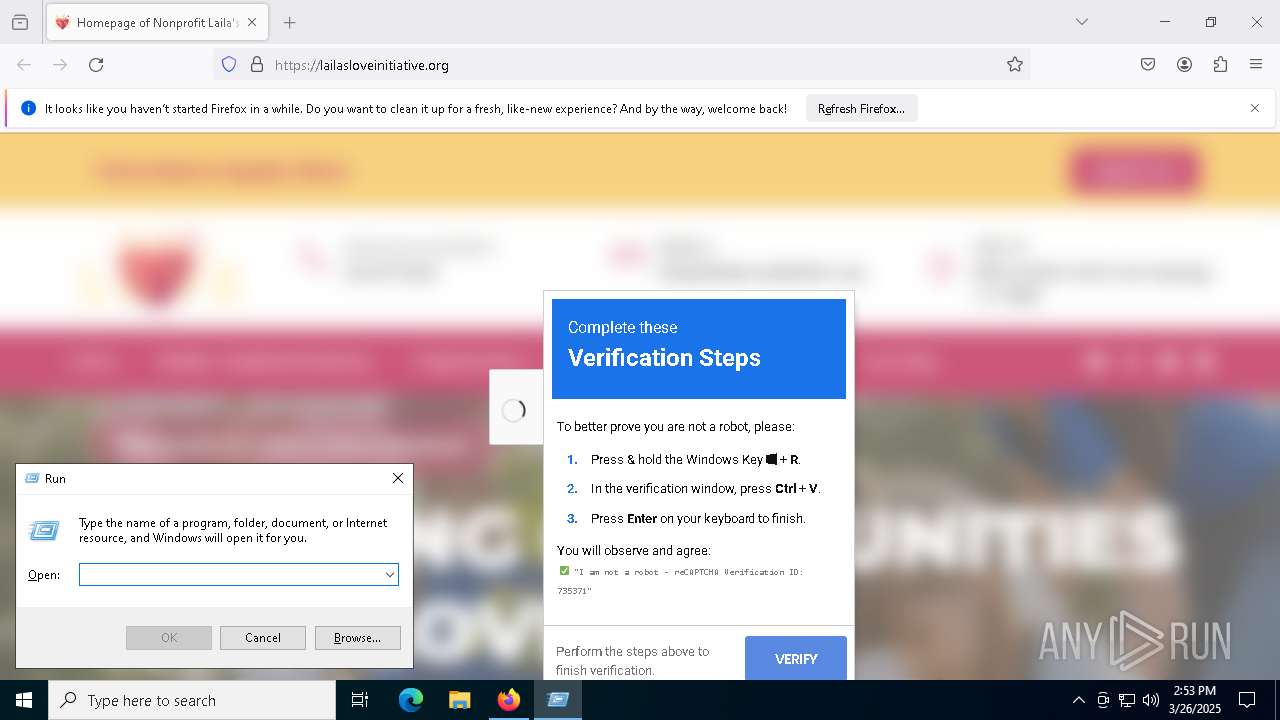Click the 'Press Enter on your keyboard' step
The width and height of the screenshot is (1280, 720).
[x=698, y=518]
